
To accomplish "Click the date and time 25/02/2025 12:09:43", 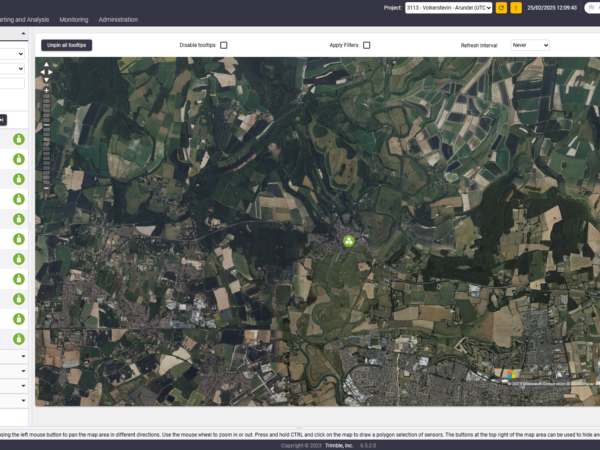I will pyautogui.click(x=552, y=8).
